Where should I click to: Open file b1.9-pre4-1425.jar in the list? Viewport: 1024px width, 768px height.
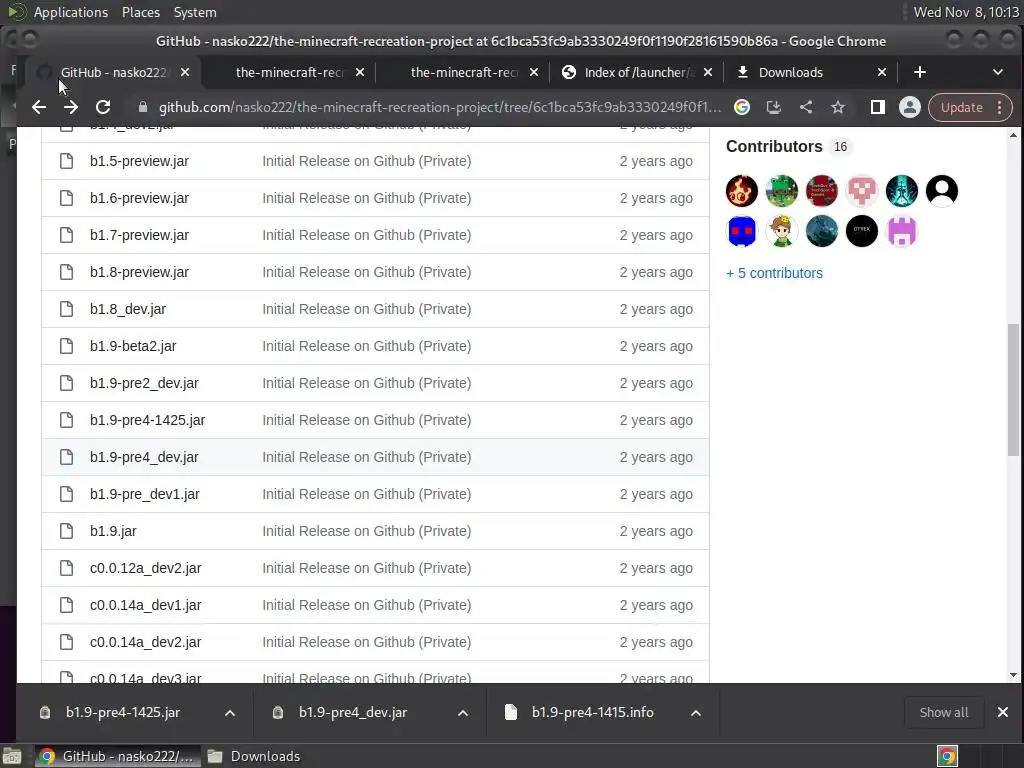tap(148, 421)
